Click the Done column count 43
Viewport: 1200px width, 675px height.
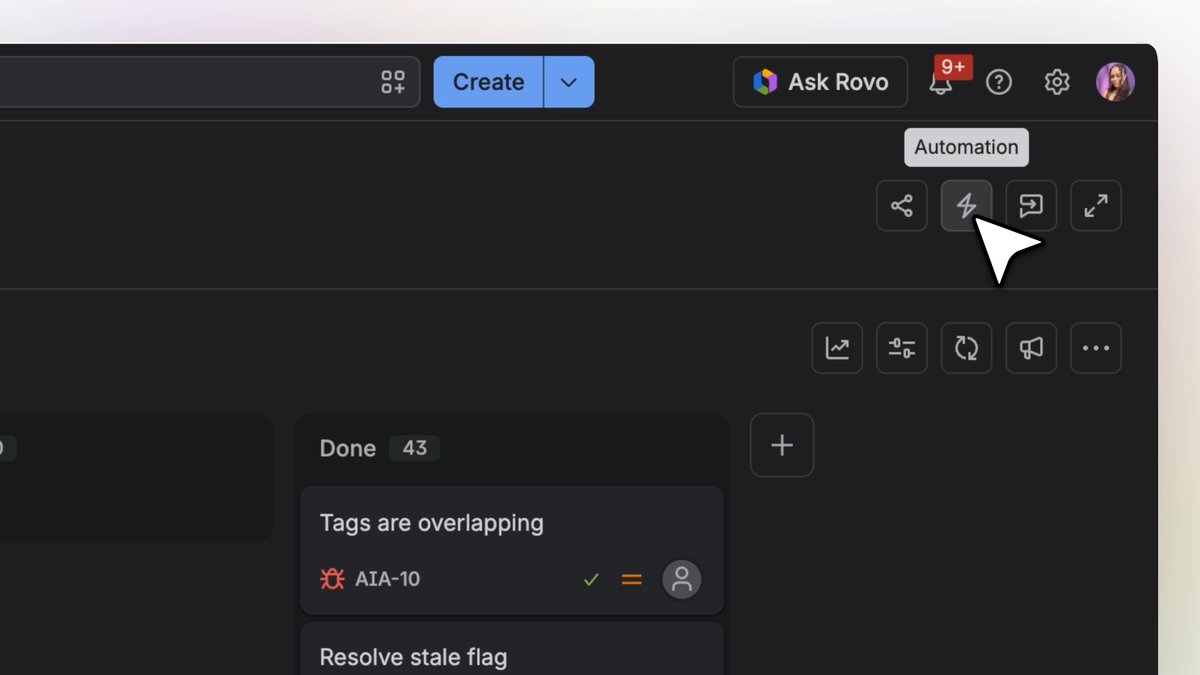pyautogui.click(x=415, y=448)
